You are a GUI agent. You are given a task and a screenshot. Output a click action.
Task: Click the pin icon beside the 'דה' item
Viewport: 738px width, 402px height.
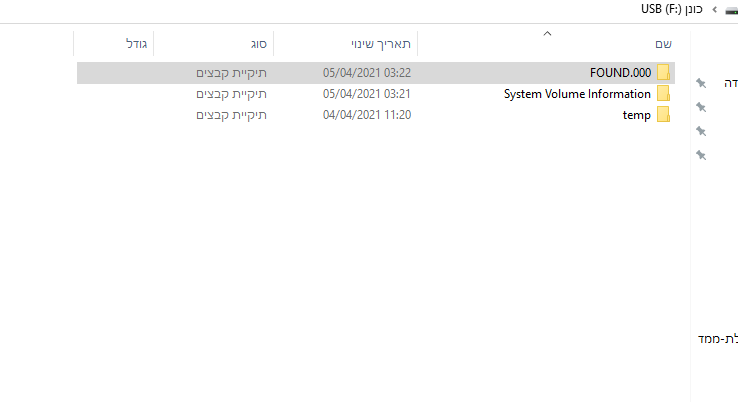tap(701, 82)
